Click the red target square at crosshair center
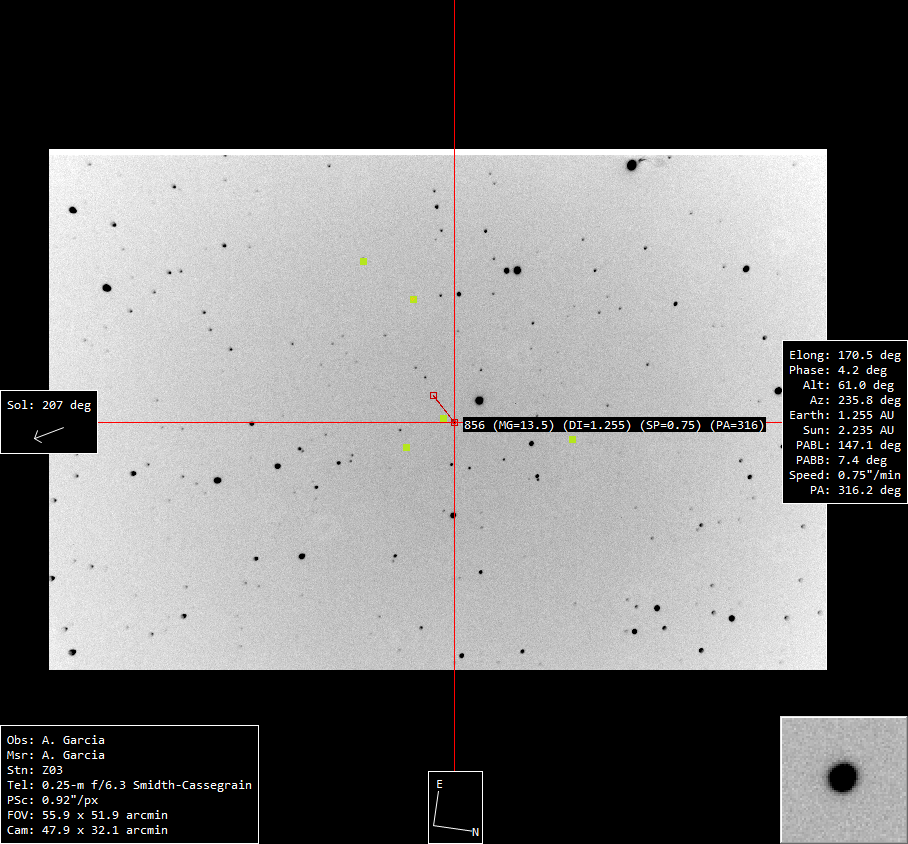 click(x=455, y=424)
